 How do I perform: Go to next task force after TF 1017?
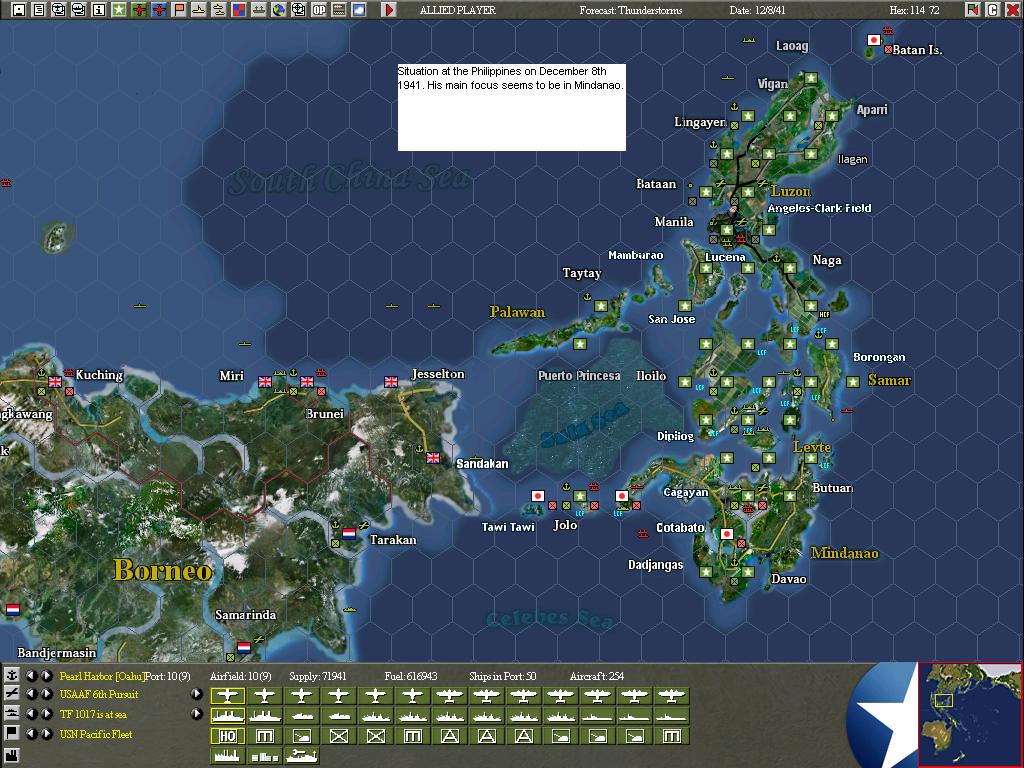[x=47, y=714]
